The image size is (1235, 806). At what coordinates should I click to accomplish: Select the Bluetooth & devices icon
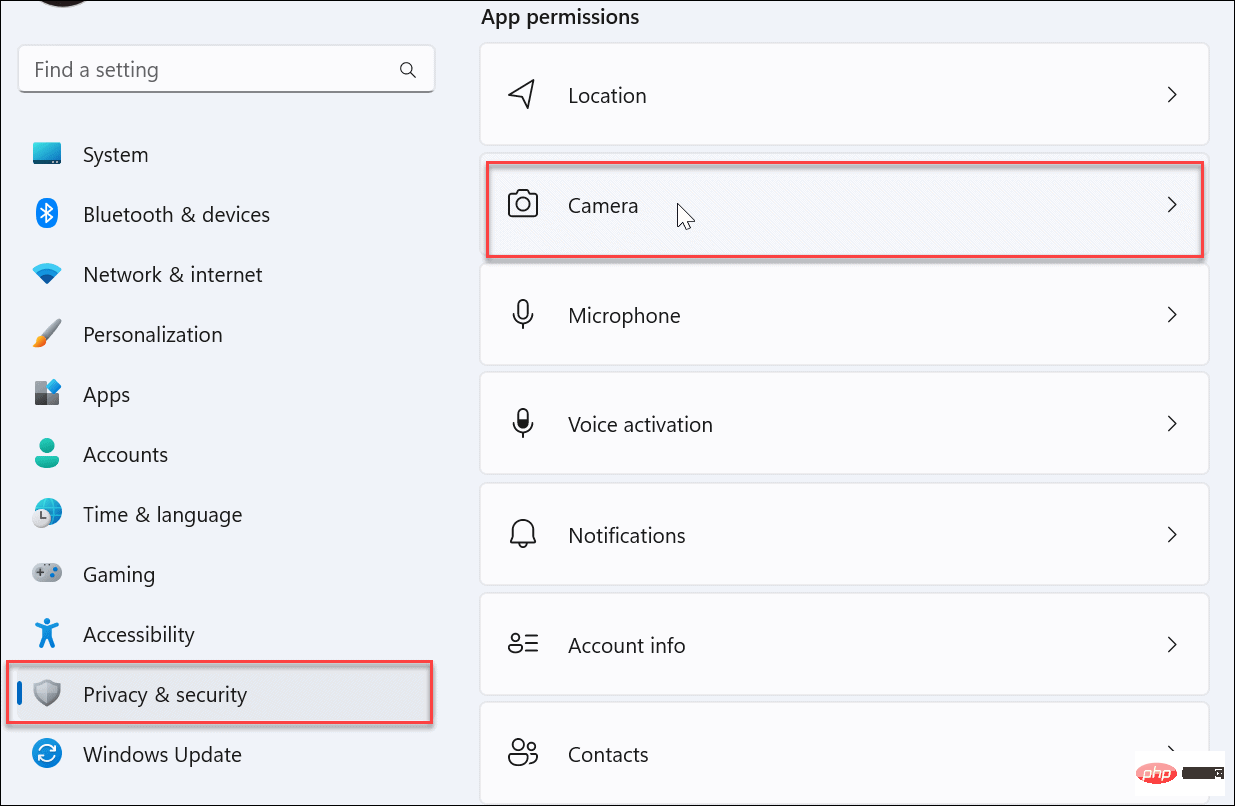(x=47, y=214)
